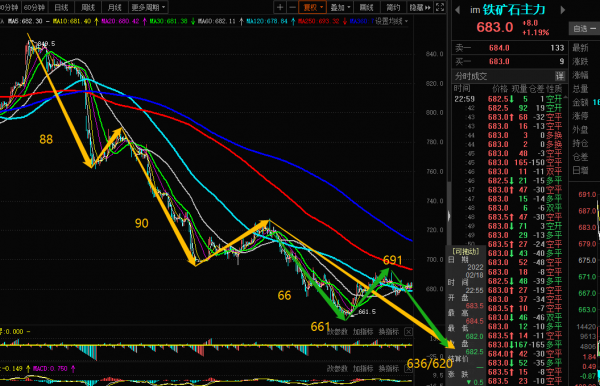The height and width of the screenshot is (386, 600).
Task: Select the 铁矿石主力 contract title
Action: point(514,10)
